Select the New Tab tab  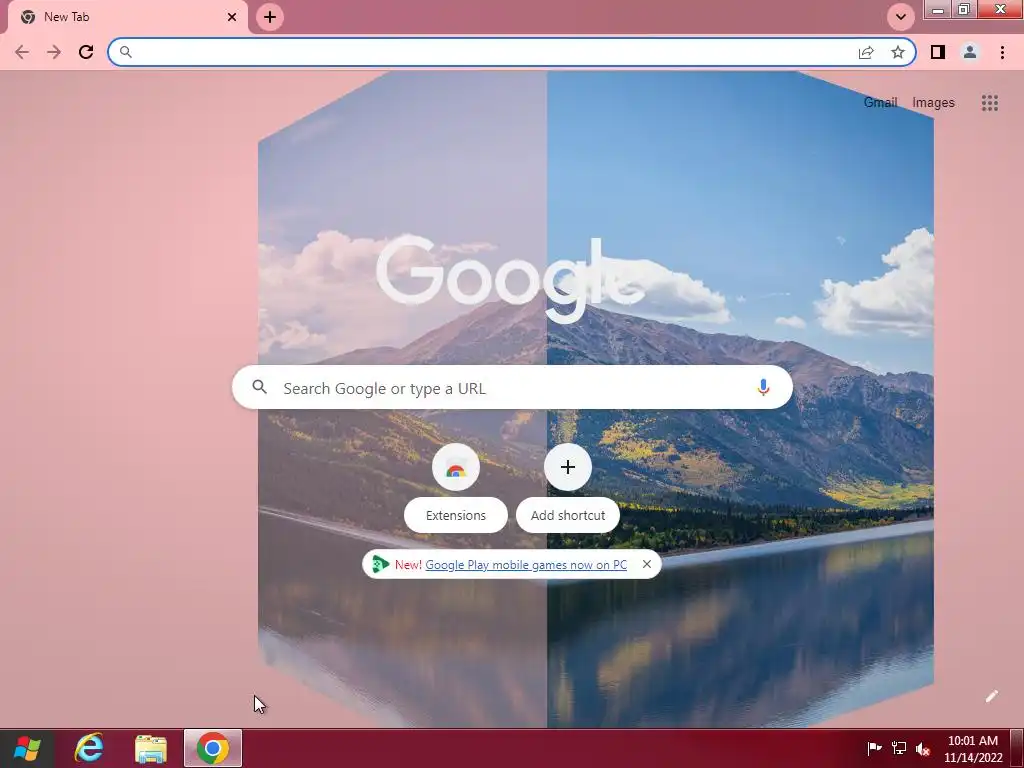(127, 17)
